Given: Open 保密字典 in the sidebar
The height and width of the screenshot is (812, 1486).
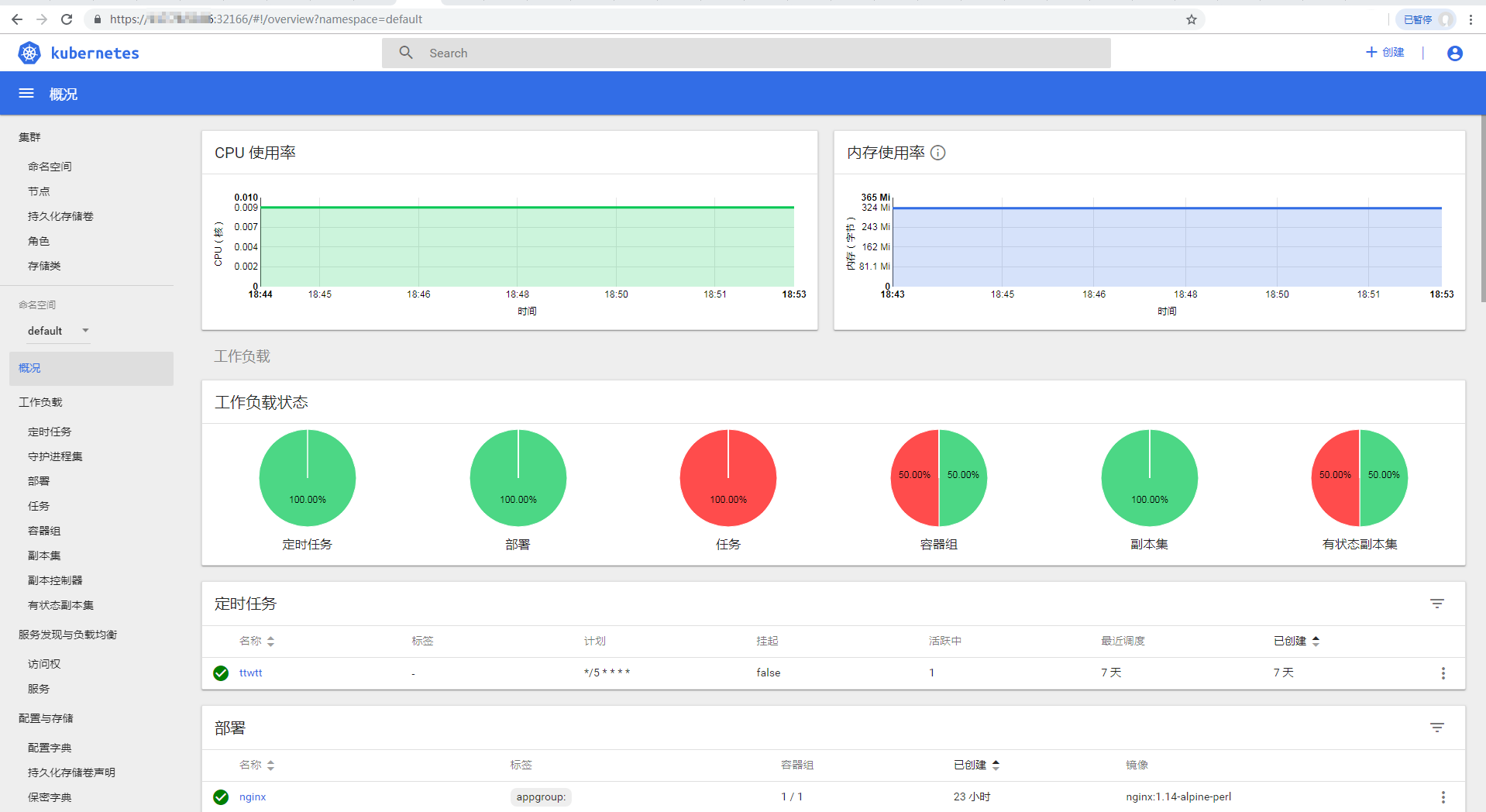Looking at the screenshot, I should coord(50,797).
